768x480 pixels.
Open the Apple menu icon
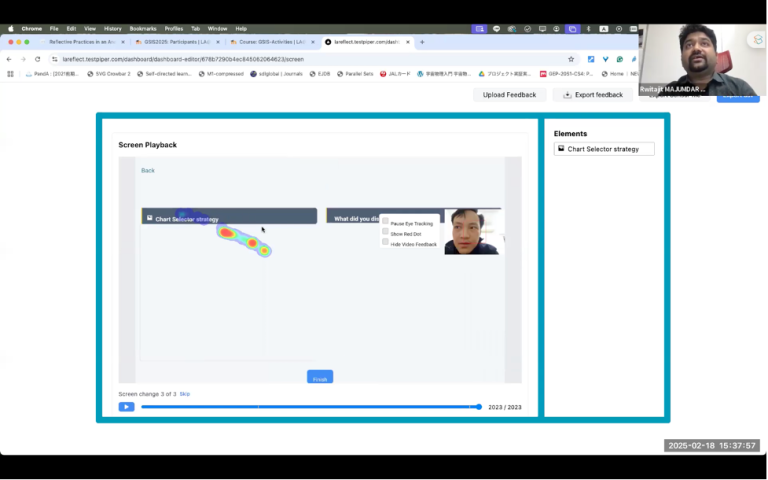pyautogui.click(x=10, y=29)
